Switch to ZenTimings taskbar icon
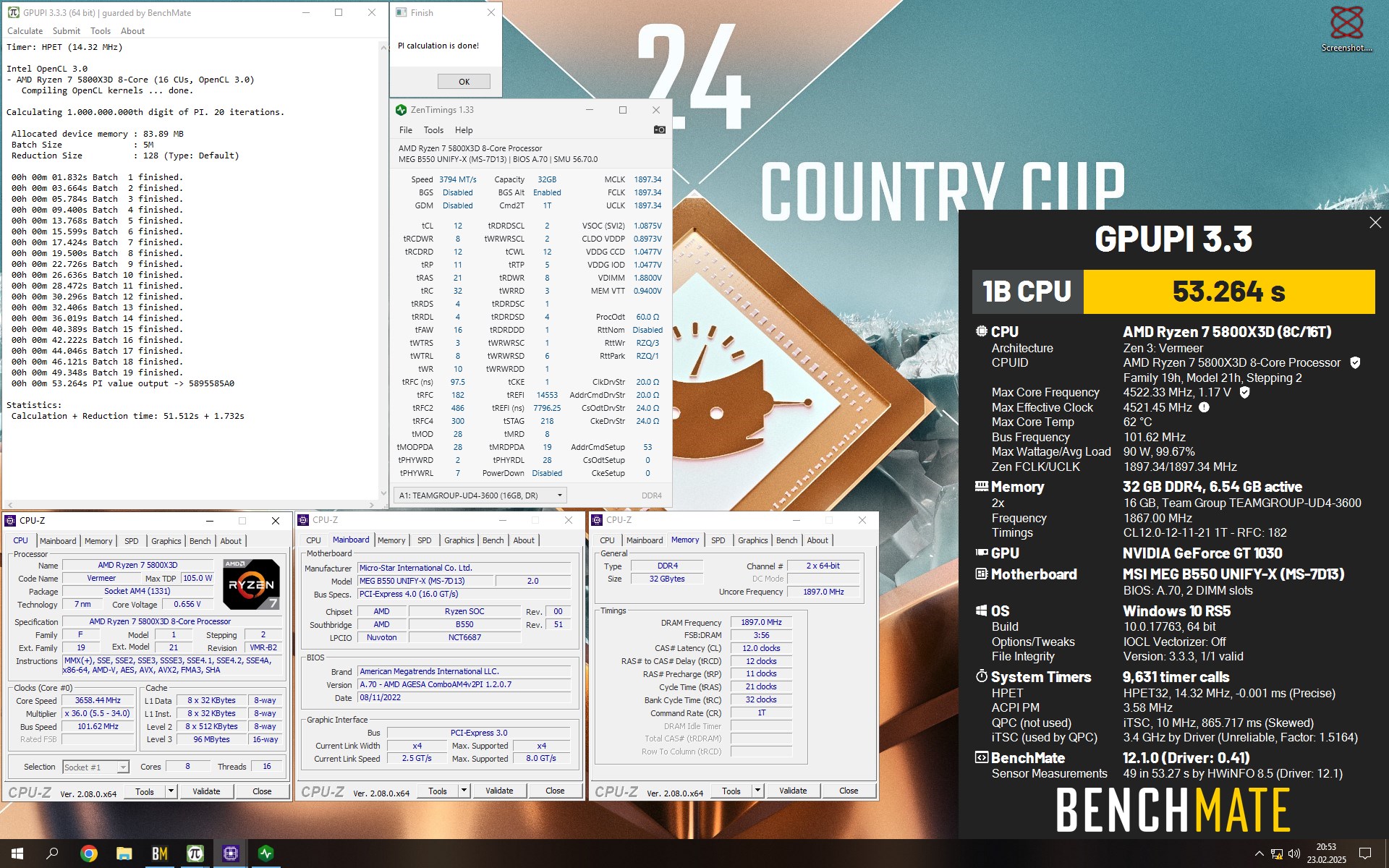The height and width of the screenshot is (868, 1389). tap(266, 854)
